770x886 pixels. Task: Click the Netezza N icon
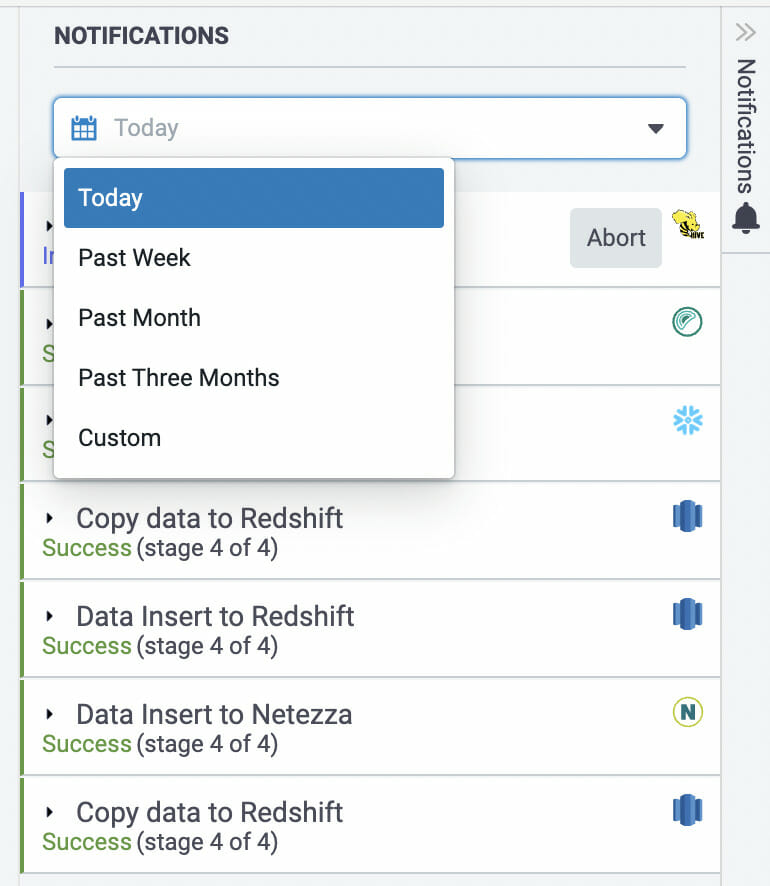(x=688, y=712)
